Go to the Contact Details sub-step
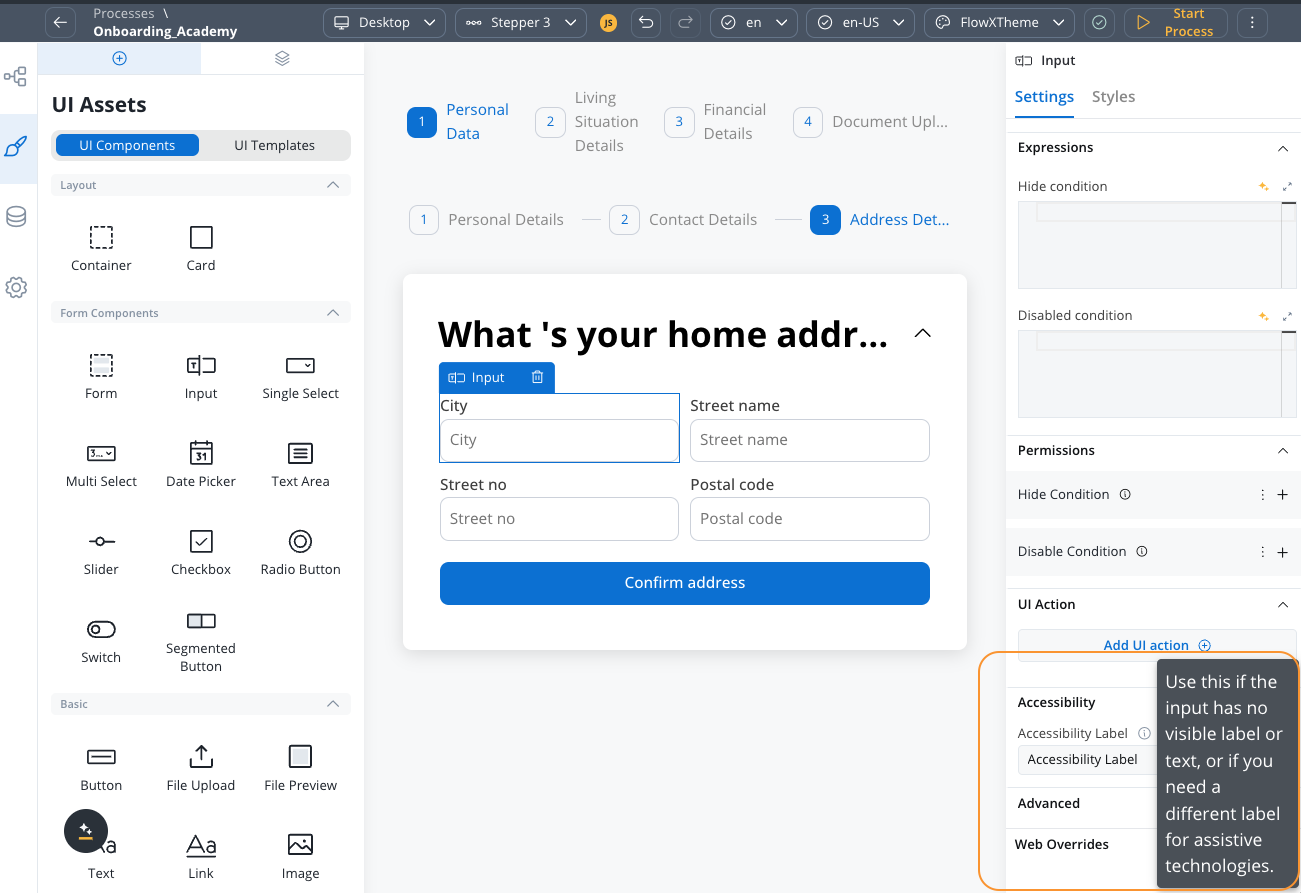1301x893 pixels. click(x=683, y=220)
